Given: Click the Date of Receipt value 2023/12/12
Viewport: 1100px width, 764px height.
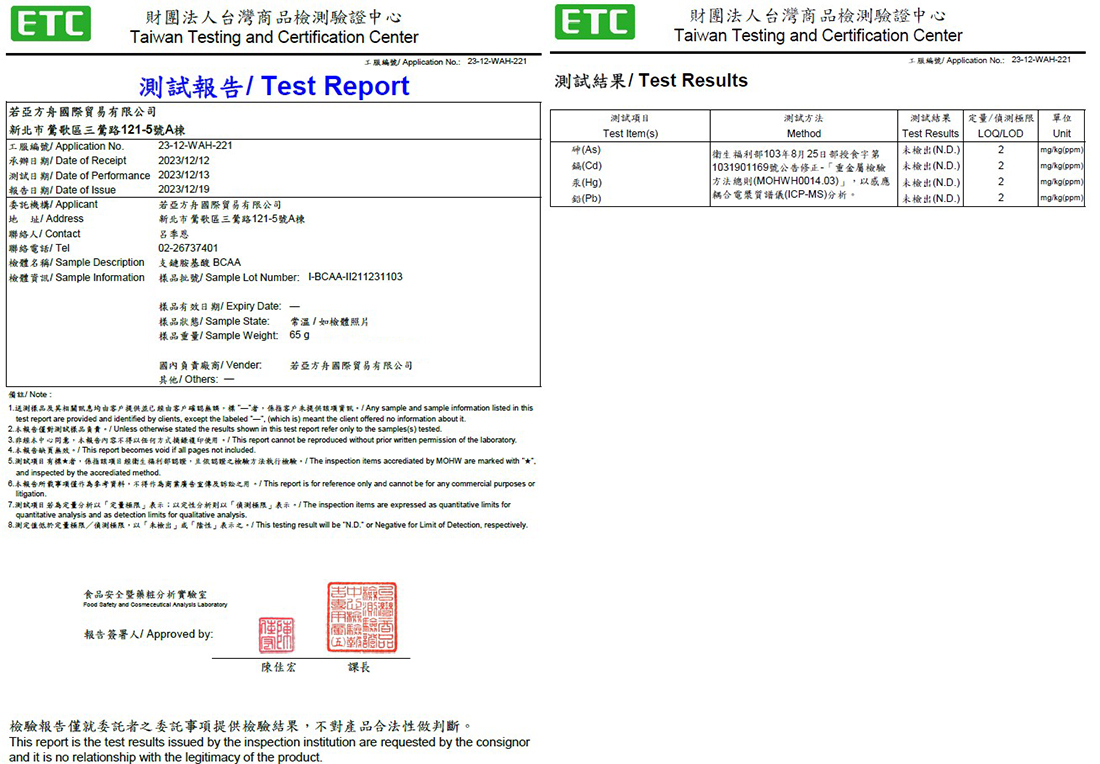Looking at the screenshot, I should click(x=184, y=161).
